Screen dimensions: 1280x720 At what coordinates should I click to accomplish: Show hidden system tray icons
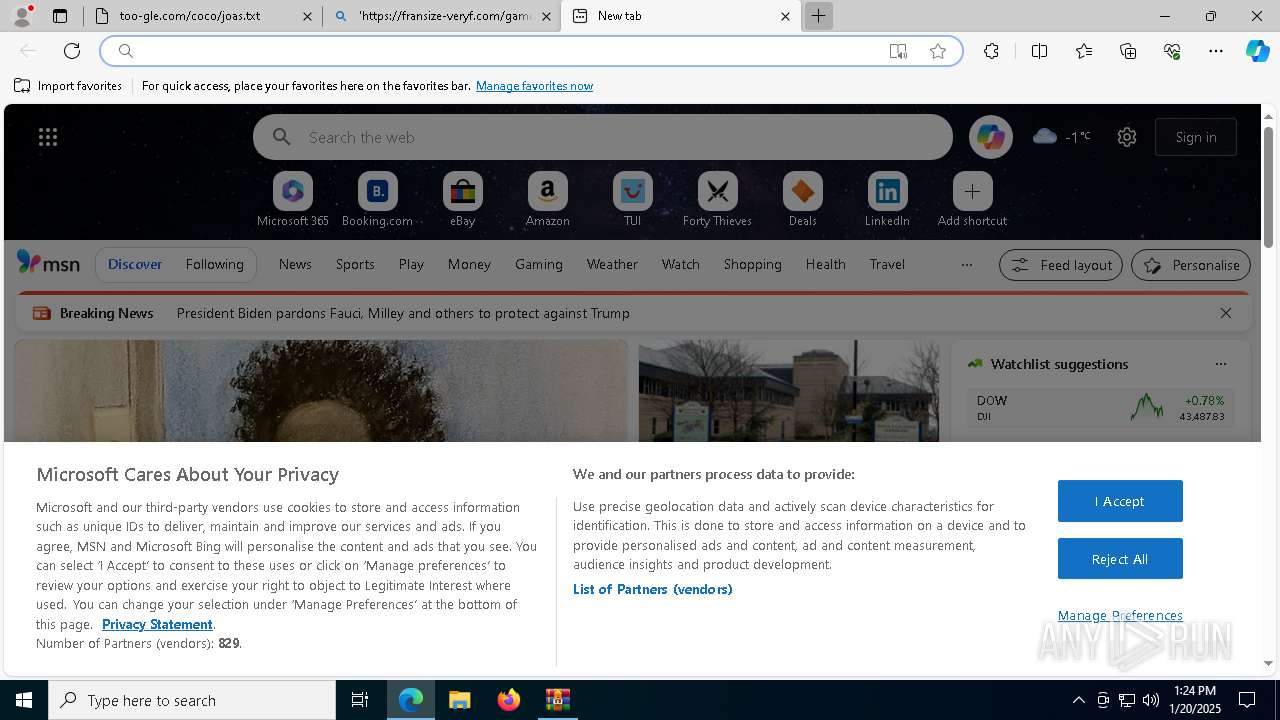click(x=1078, y=700)
